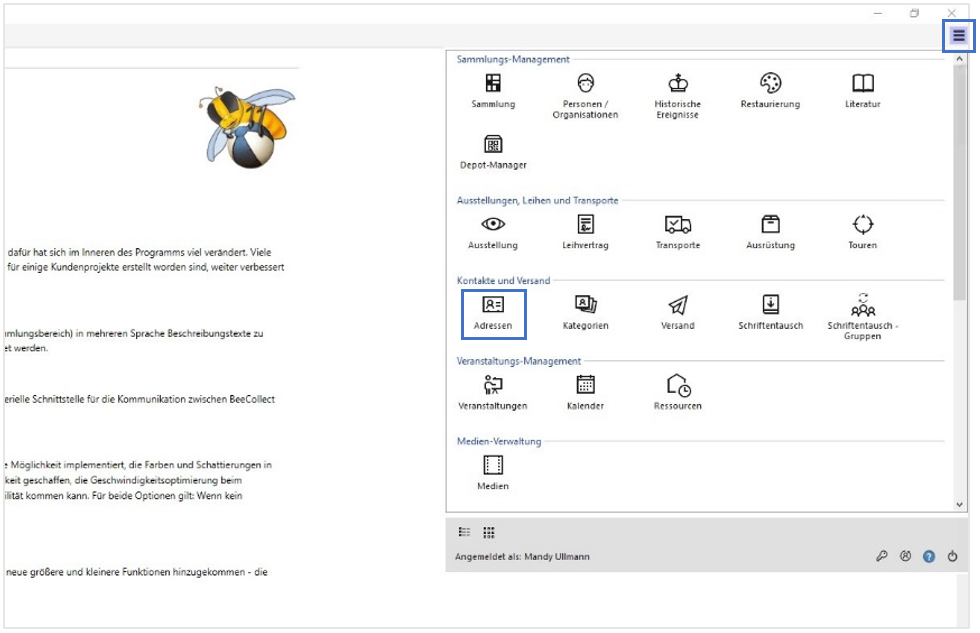Open the Kalender module
This screenshot has width=980, height=633.
coord(585,391)
